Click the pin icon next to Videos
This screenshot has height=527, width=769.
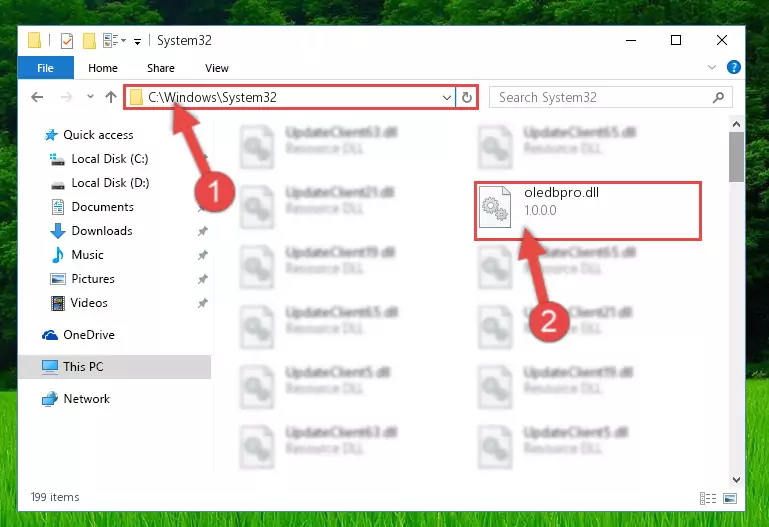203,303
